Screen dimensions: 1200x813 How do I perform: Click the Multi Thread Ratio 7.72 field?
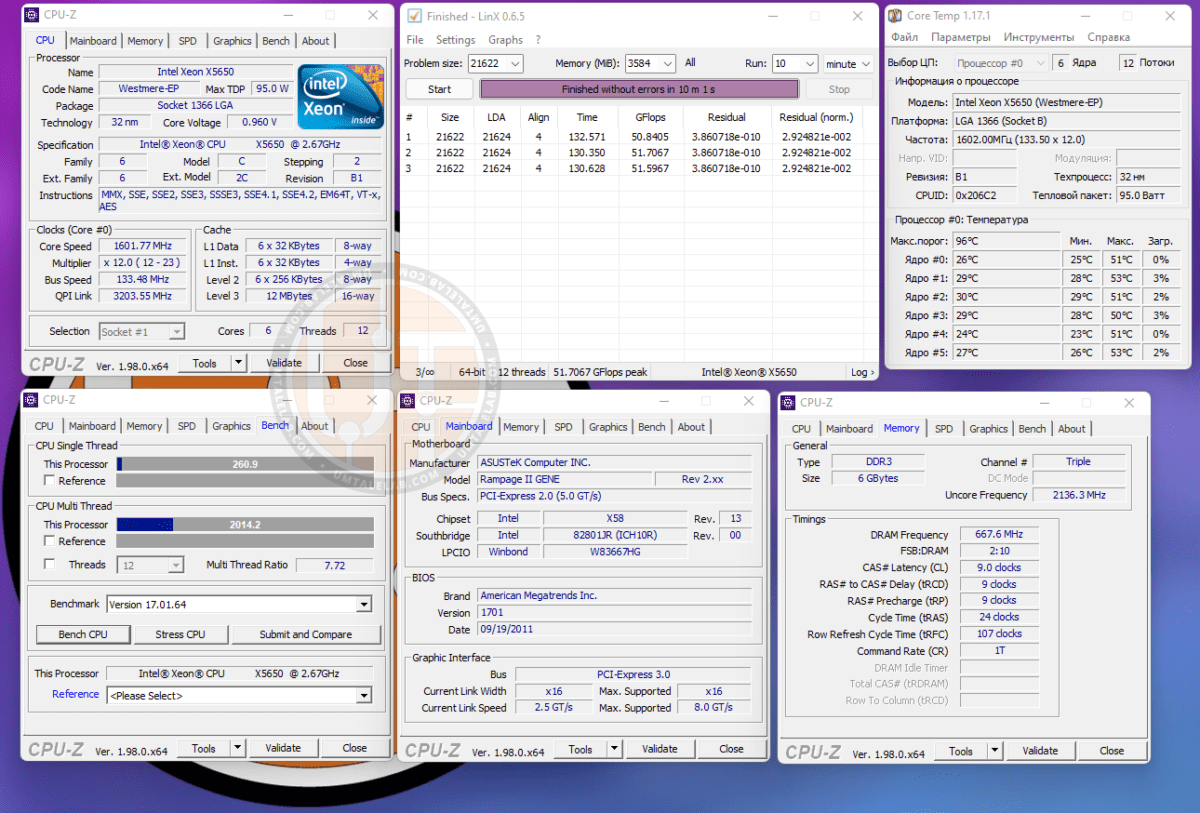pyautogui.click(x=335, y=565)
